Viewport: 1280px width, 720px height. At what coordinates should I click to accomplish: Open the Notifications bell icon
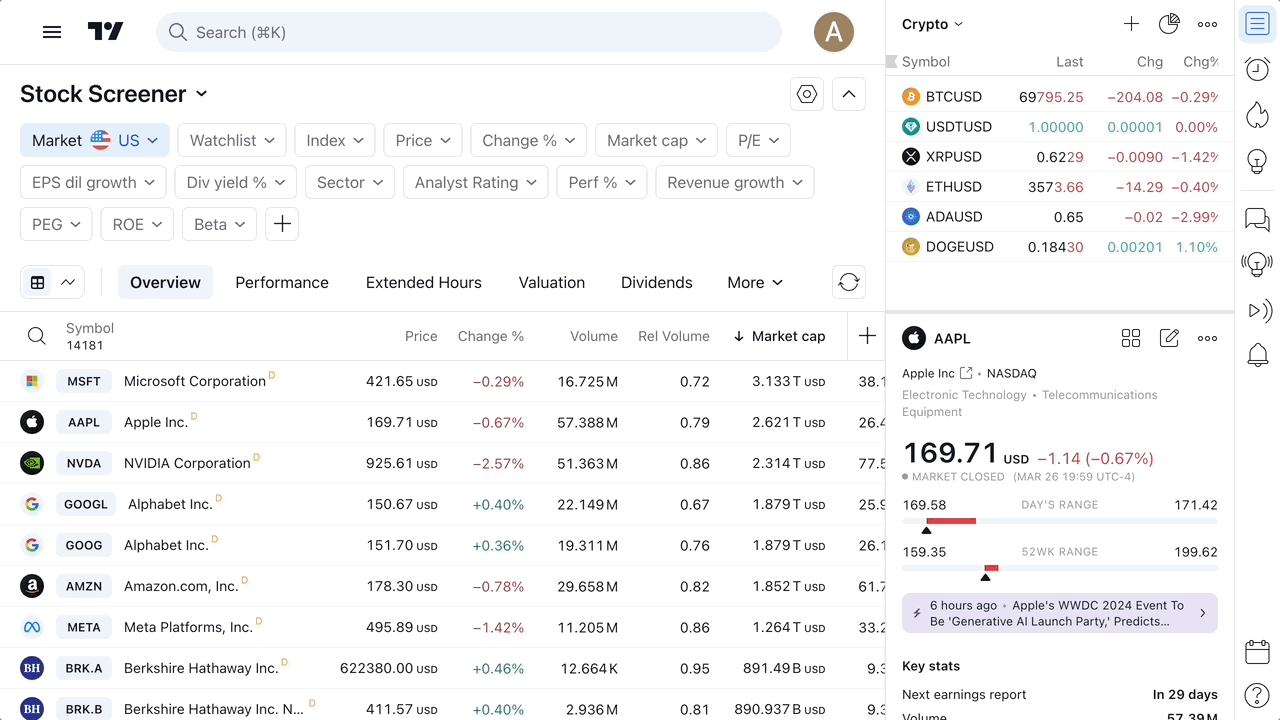[1257, 354]
